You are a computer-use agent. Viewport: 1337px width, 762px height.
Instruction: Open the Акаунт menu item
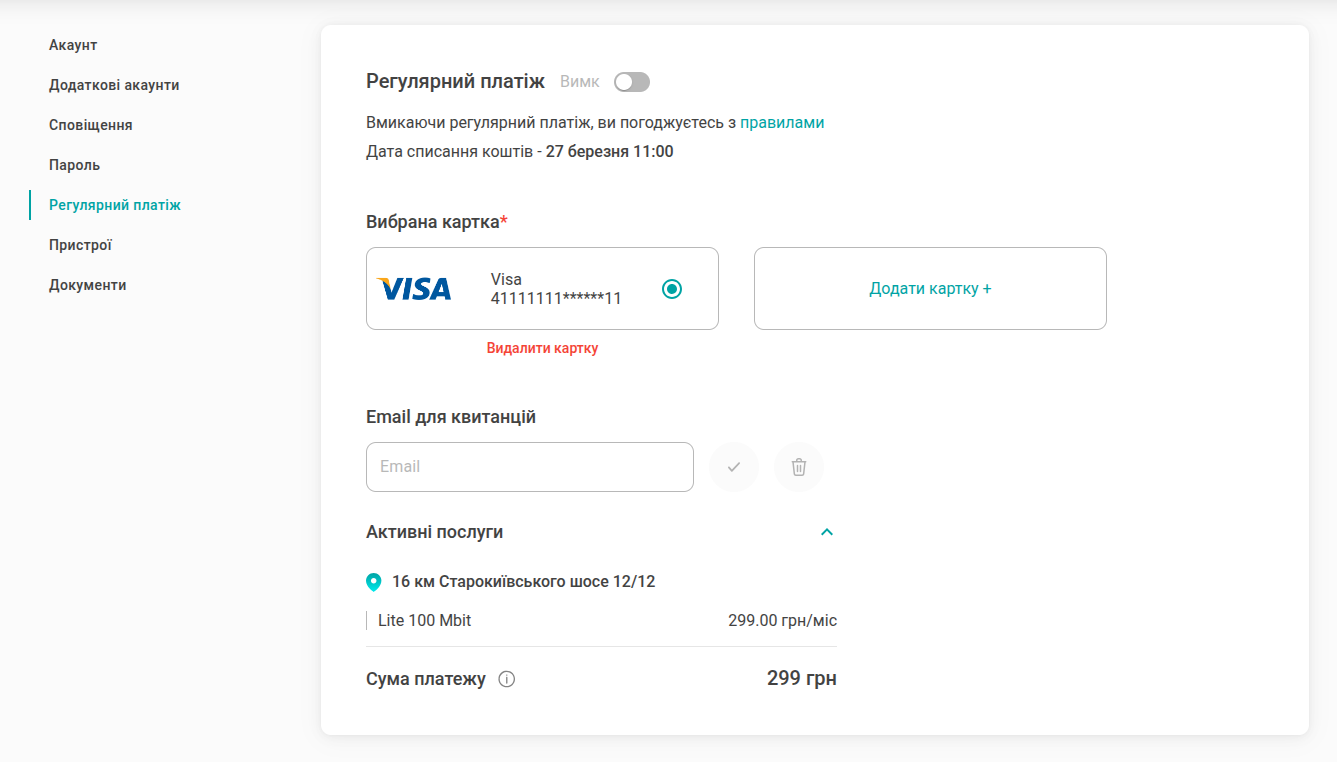point(73,45)
